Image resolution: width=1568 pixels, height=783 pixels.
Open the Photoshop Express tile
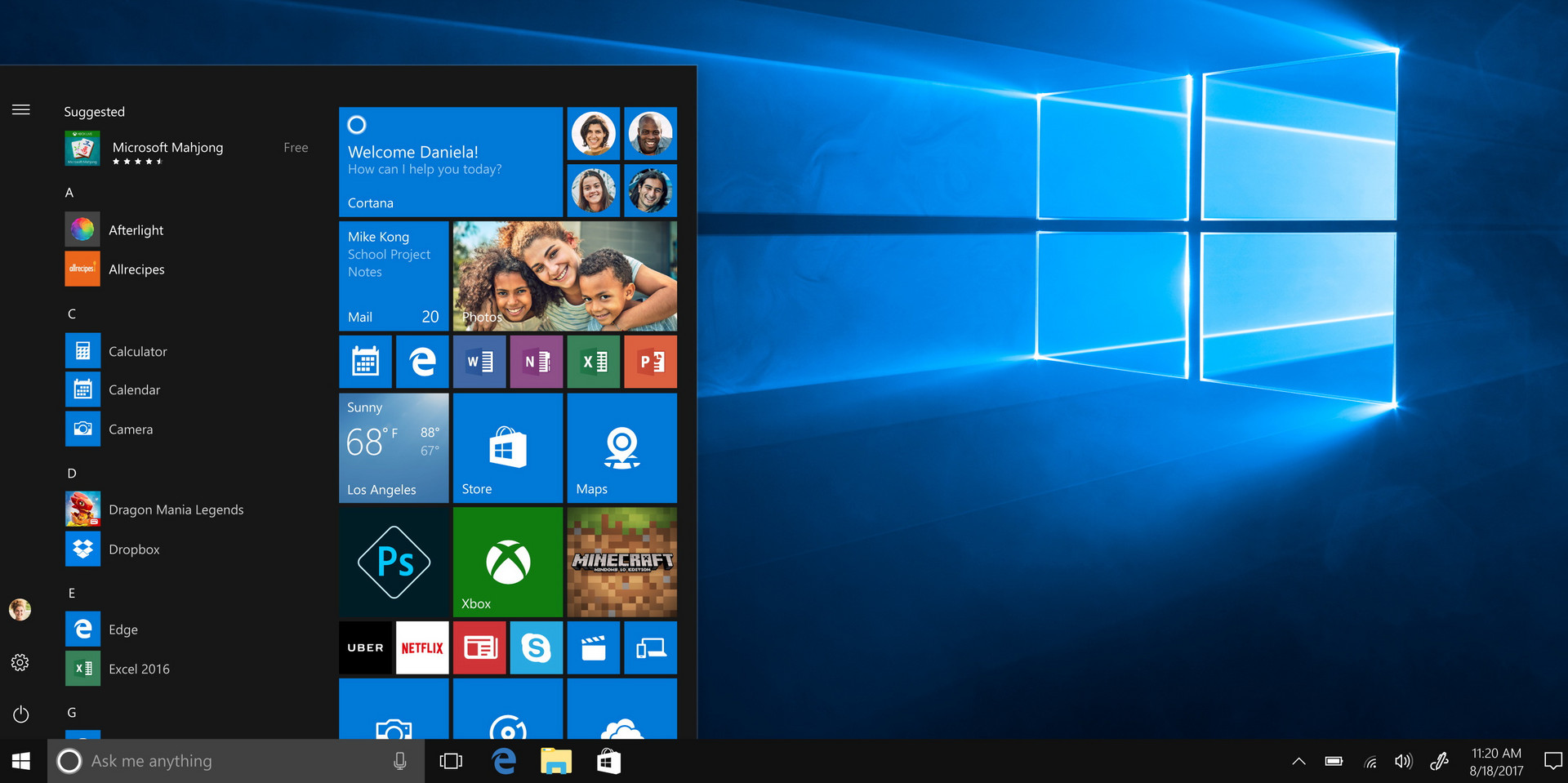pyautogui.click(x=394, y=562)
